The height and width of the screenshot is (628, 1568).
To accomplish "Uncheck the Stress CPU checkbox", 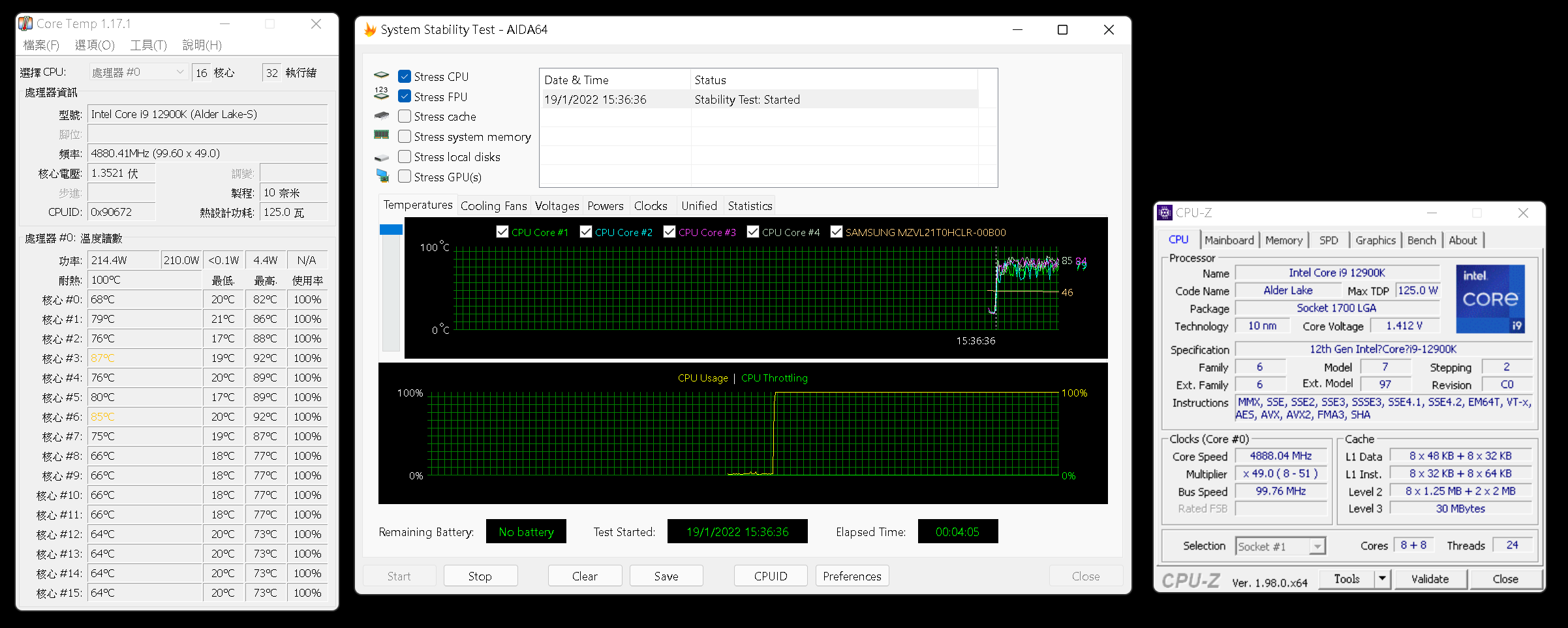I will coord(405,76).
